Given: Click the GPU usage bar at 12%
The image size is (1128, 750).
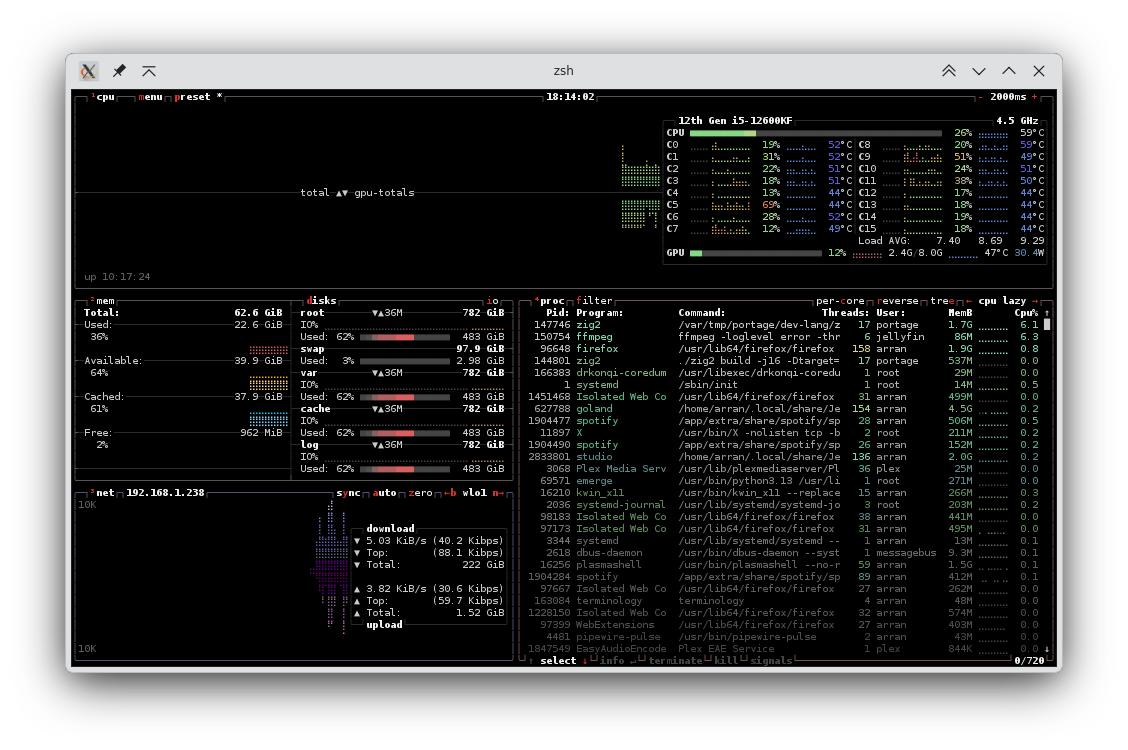Looking at the screenshot, I should coord(755,253).
